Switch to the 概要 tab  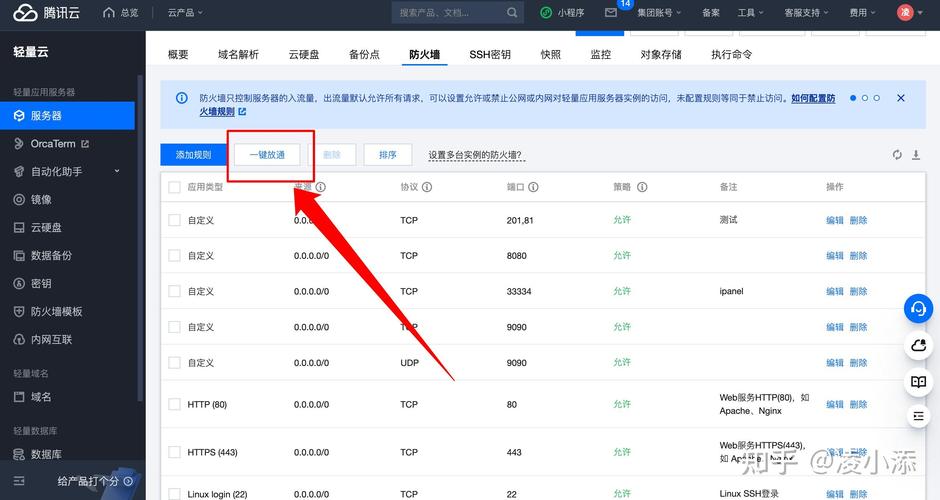tap(178, 55)
